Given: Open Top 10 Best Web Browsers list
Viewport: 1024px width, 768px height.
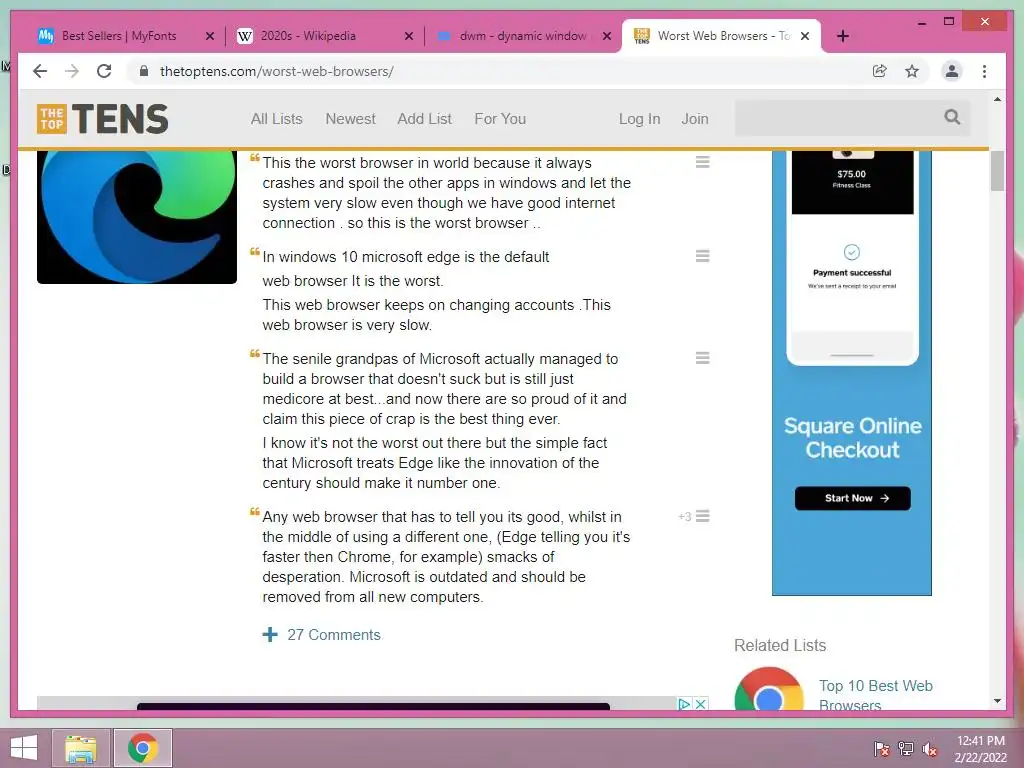Looking at the screenshot, I should [876, 695].
